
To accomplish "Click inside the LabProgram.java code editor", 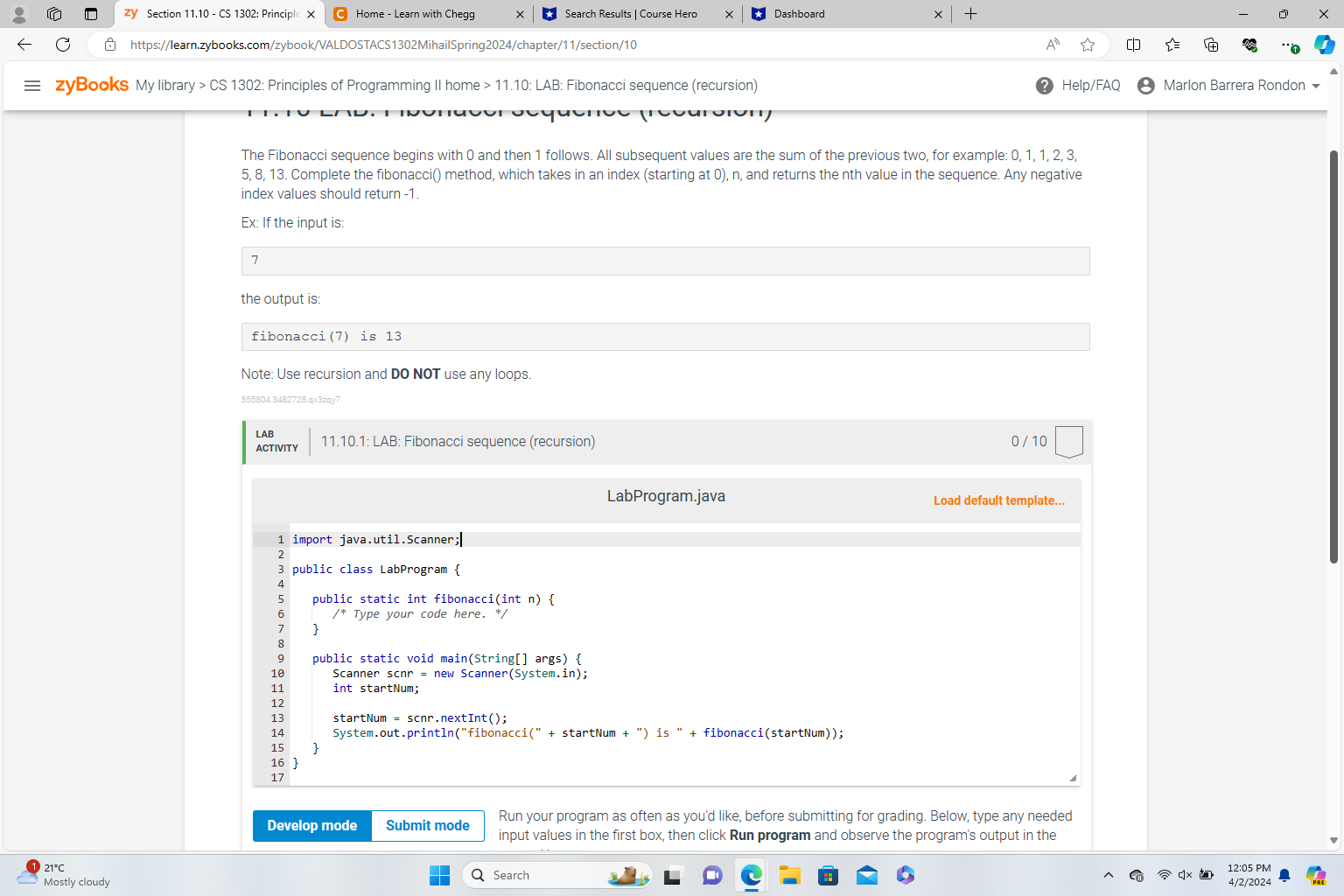I will (612, 656).
